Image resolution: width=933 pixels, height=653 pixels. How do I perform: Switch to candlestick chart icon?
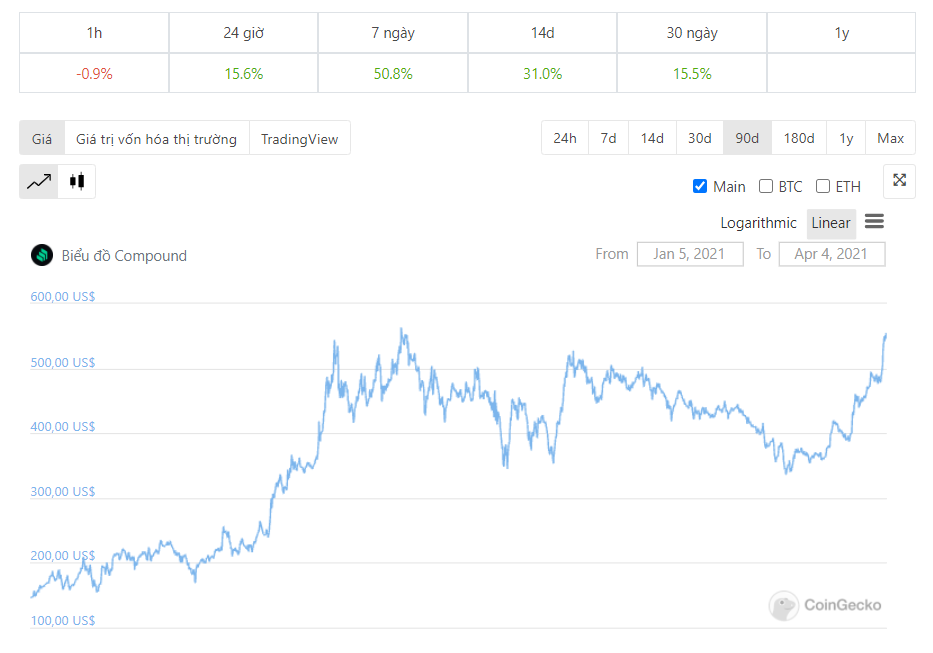pyautogui.click(x=77, y=182)
